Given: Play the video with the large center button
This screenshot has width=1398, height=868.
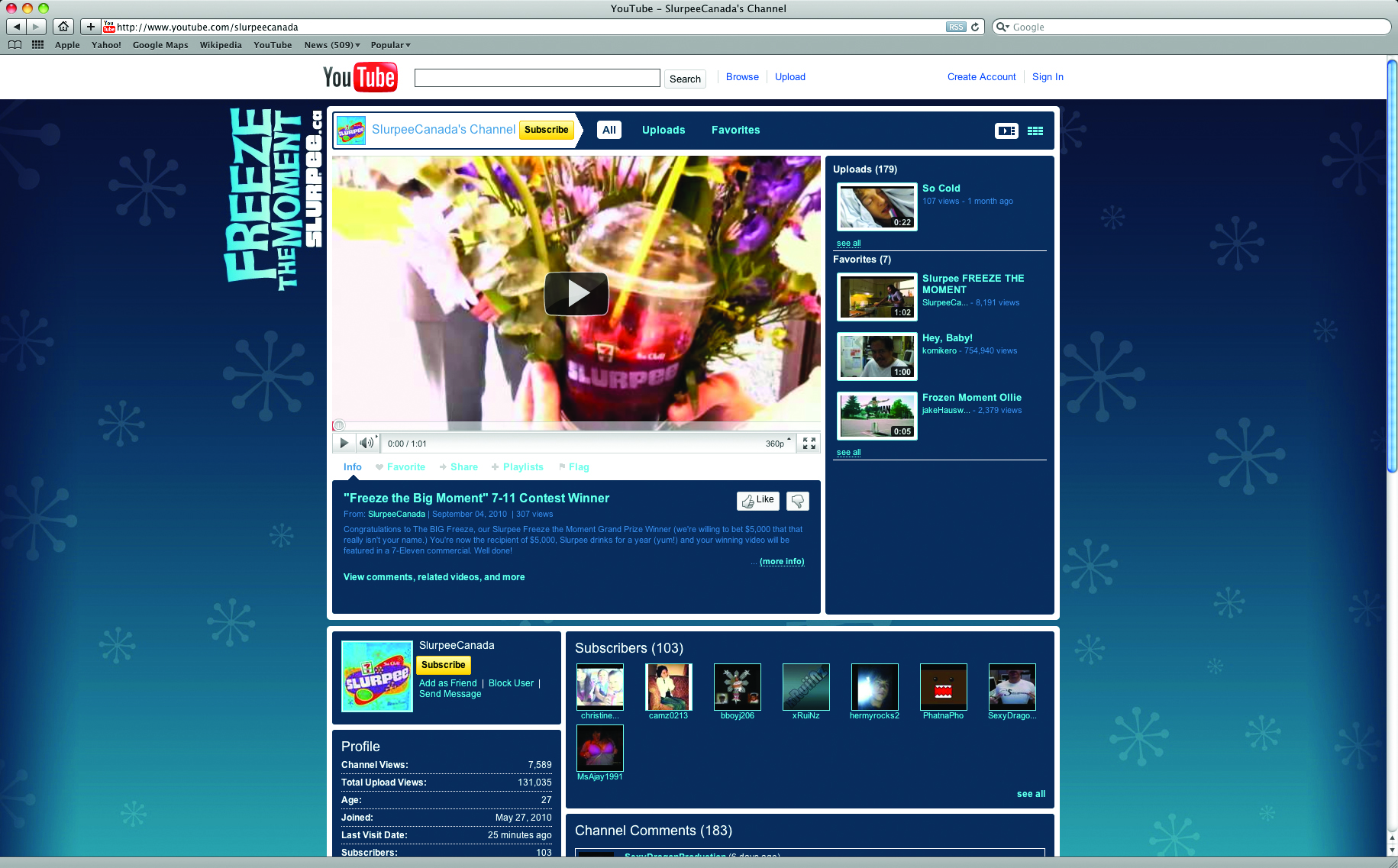Looking at the screenshot, I should click(576, 293).
